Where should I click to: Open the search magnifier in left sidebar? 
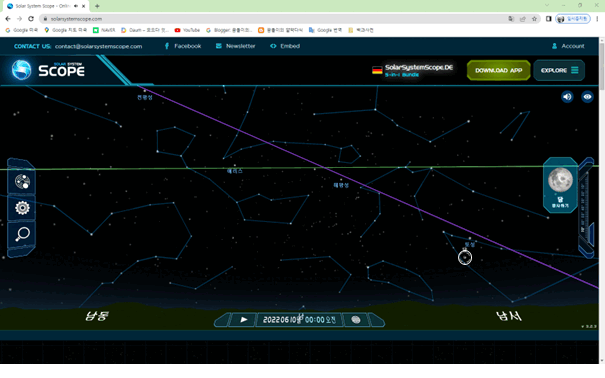pyautogui.click(x=22, y=234)
